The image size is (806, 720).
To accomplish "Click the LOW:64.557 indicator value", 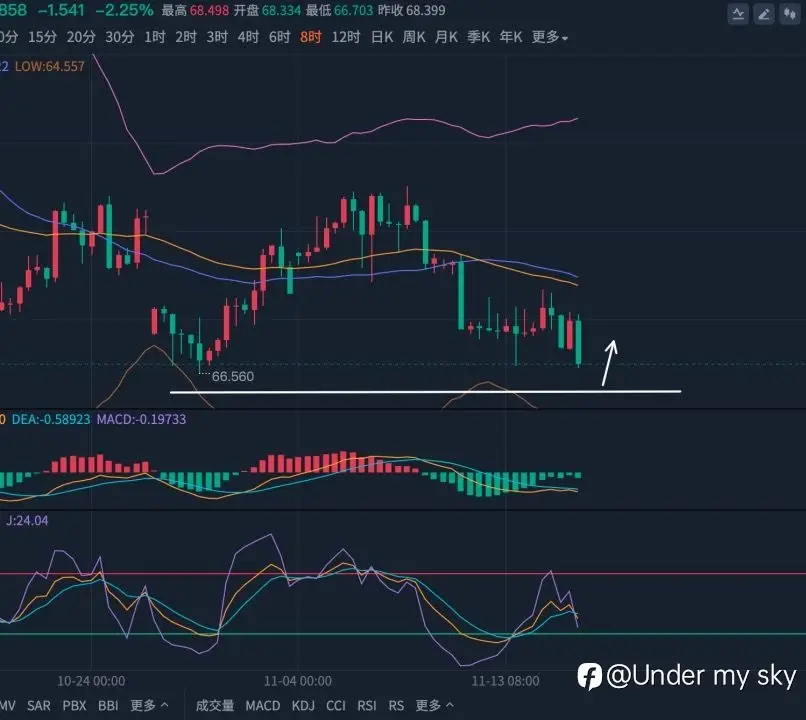I will tap(49, 66).
